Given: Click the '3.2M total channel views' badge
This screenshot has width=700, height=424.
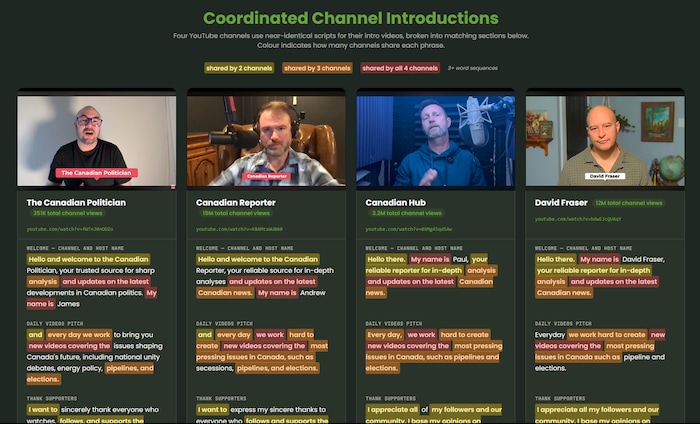Looking at the screenshot, I should 407,213.
